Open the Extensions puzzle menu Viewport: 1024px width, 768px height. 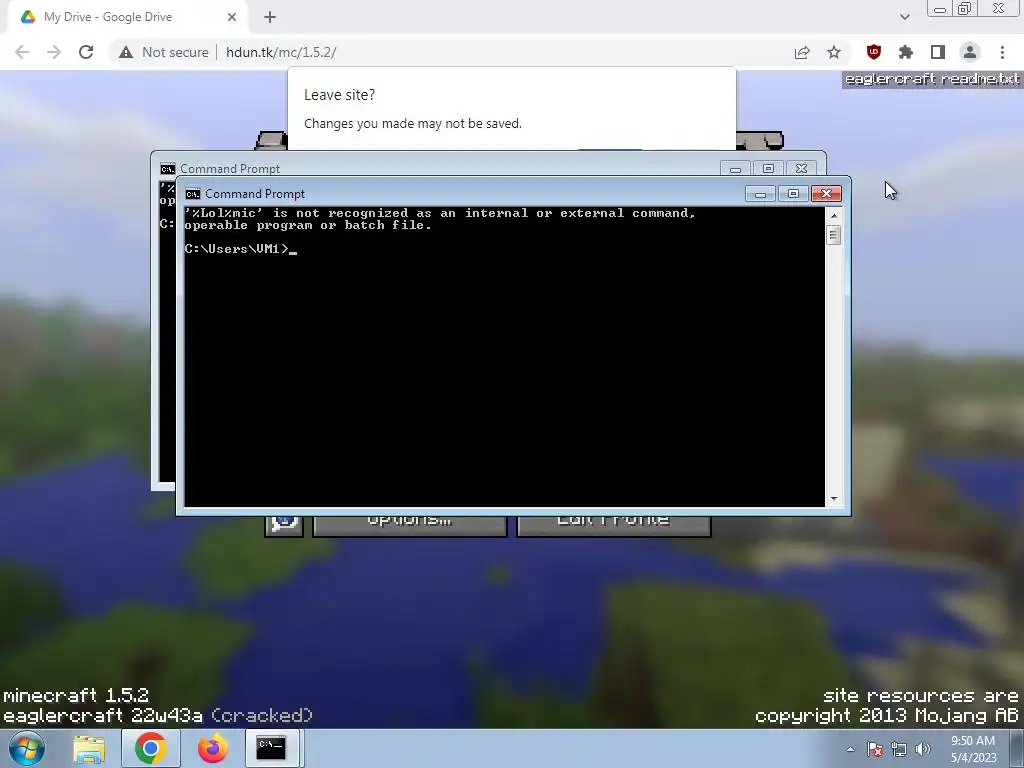point(905,52)
